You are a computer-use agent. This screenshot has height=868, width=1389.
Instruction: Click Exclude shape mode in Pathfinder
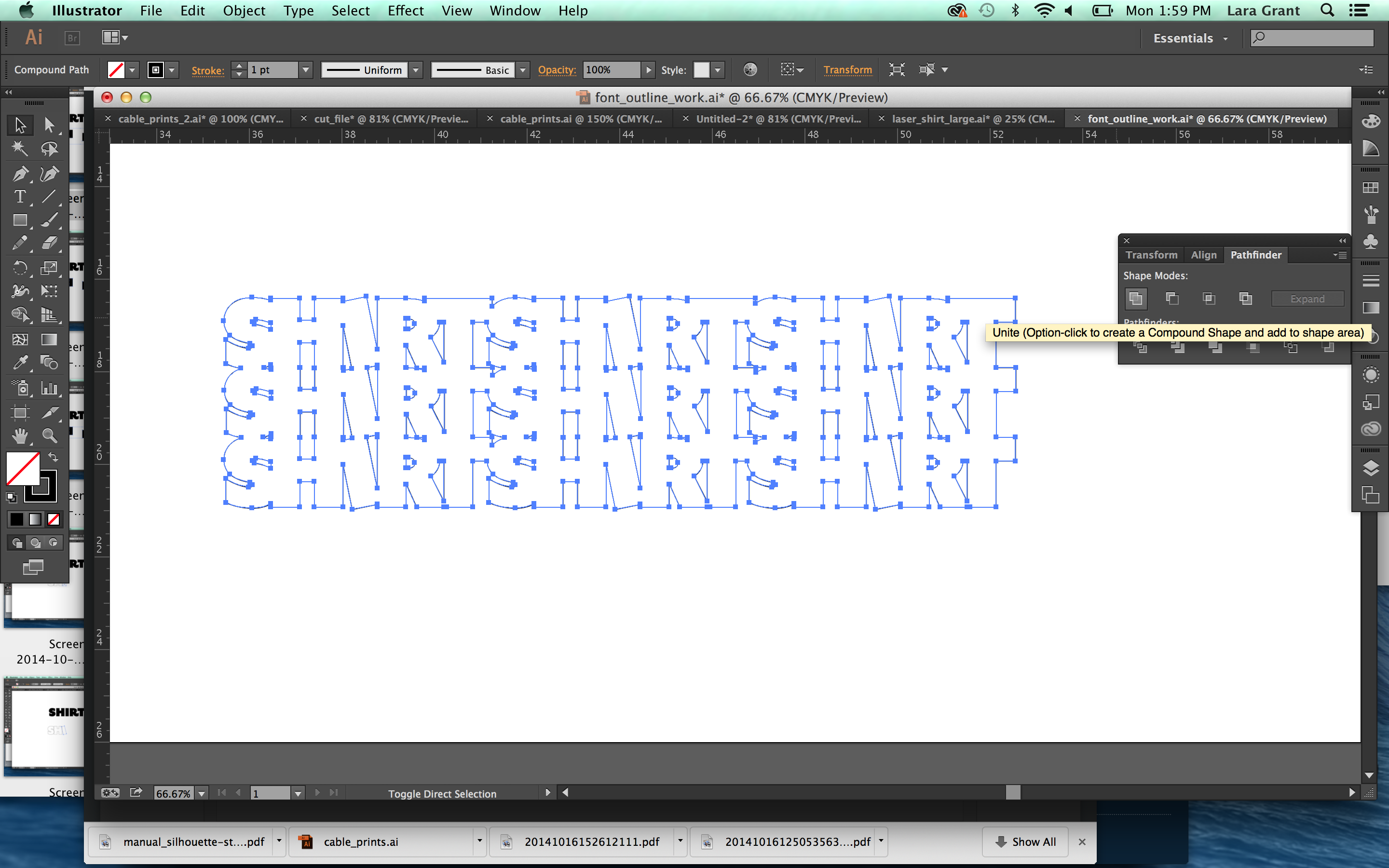click(x=1245, y=298)
